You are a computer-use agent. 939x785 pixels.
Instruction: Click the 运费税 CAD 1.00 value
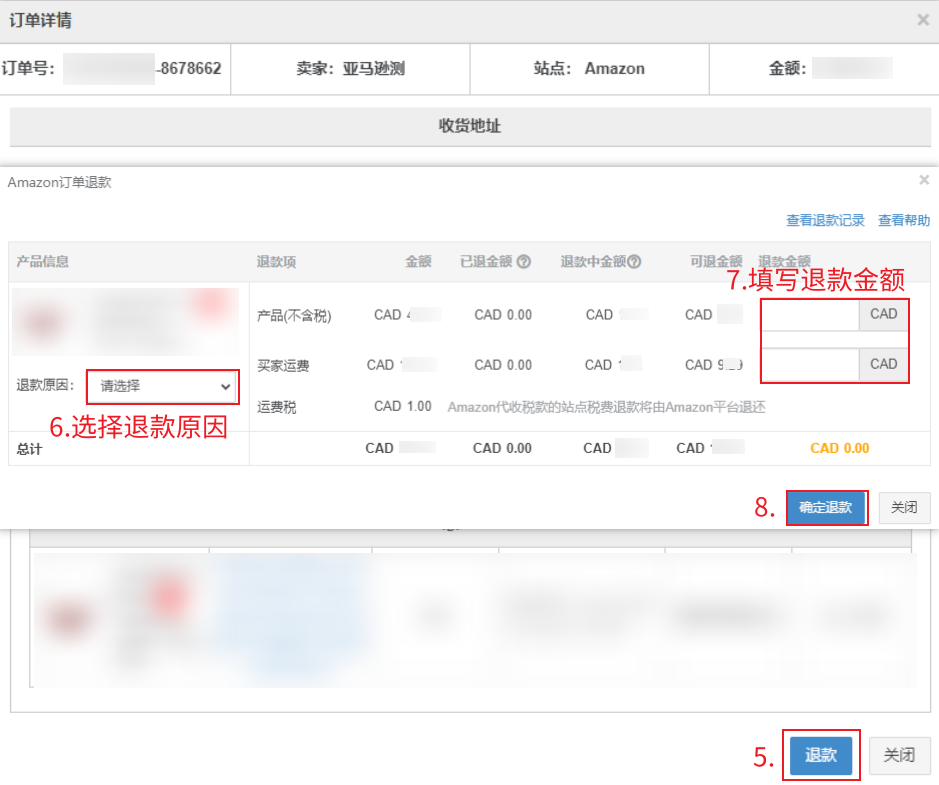(x=403, y=407)
